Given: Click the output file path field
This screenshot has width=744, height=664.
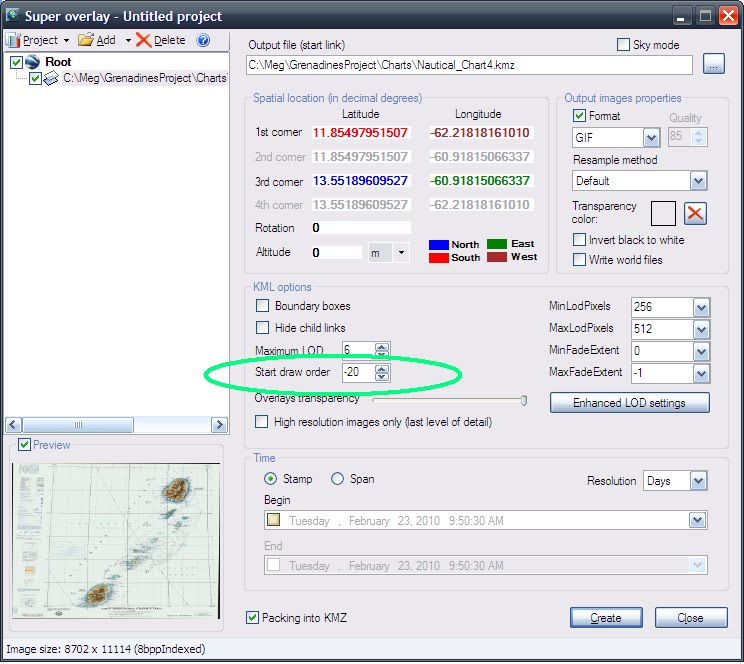Looking at the screenshot, I should 469,65.
